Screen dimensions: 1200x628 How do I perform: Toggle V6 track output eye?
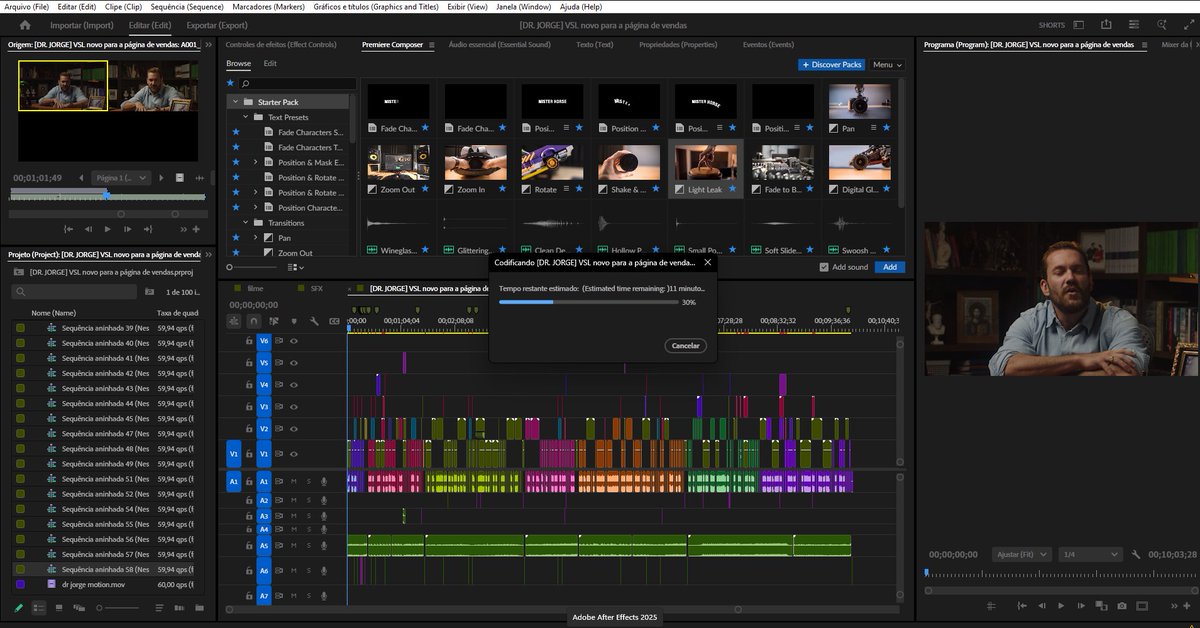pos(294,341)
